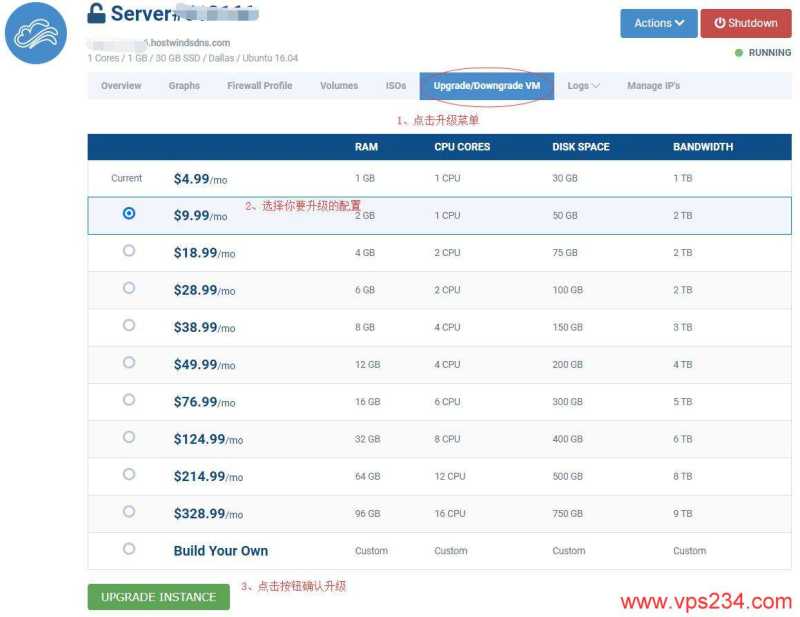Click the 5 TB bandwidth cell
This screenshot has height=617, width=800.
pyautogui.click(x=683, y=402)
